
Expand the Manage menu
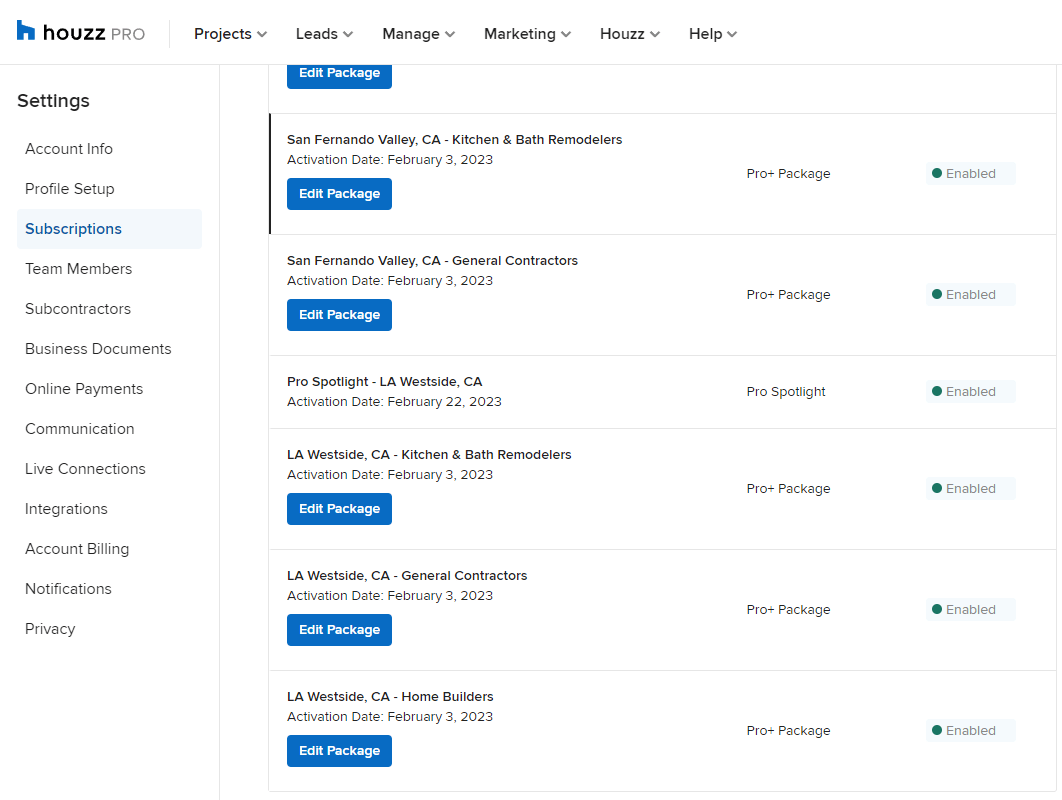tap(418, 34)
